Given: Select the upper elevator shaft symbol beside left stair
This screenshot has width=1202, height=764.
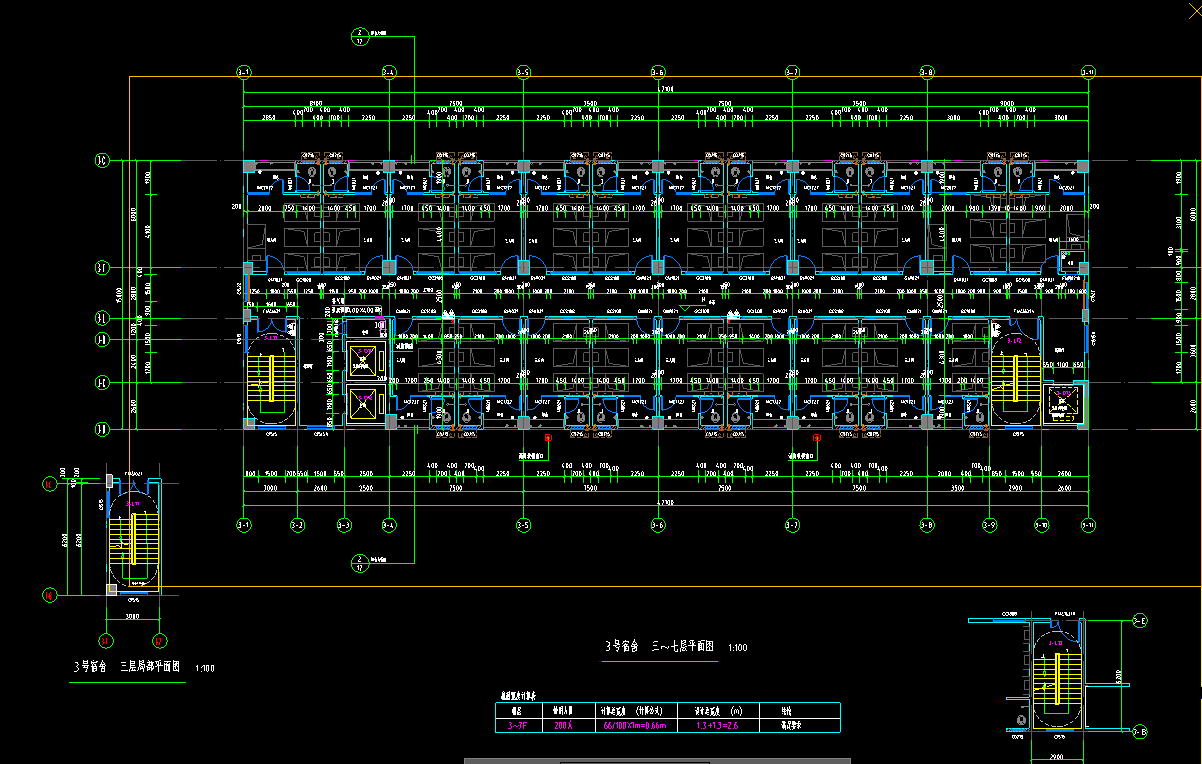Looking at the screenshot, I should [363, 358].
